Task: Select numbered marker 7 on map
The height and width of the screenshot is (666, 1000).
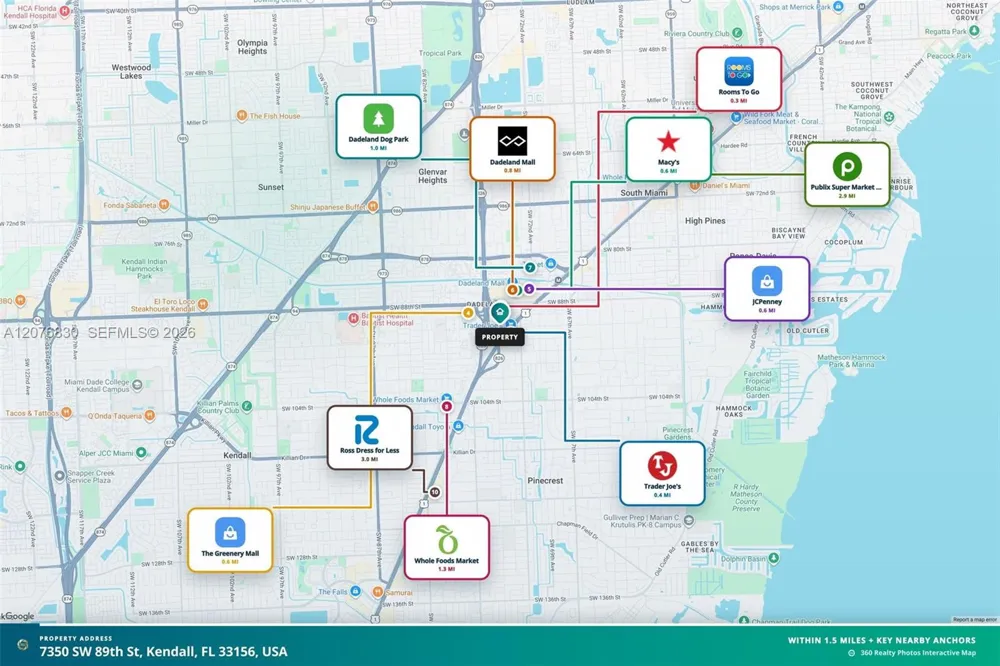Action: click(x=530, y=268)
